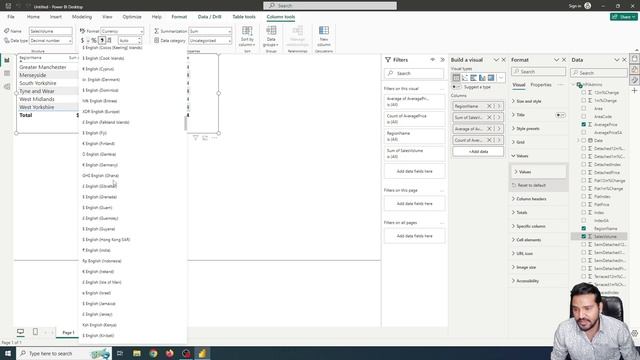Open the Home ribbon tab

pos(33,17)
